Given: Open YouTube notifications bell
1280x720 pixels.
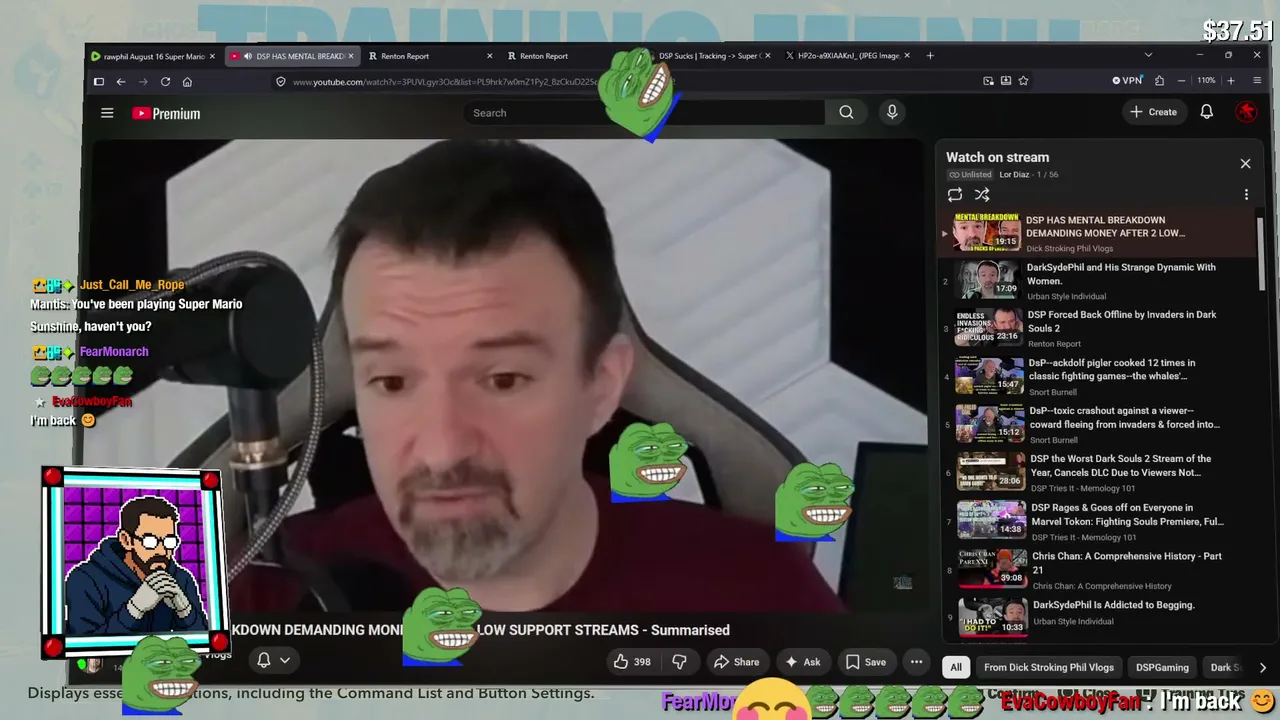Looking at the screenshot, I should click(1207, 112).
